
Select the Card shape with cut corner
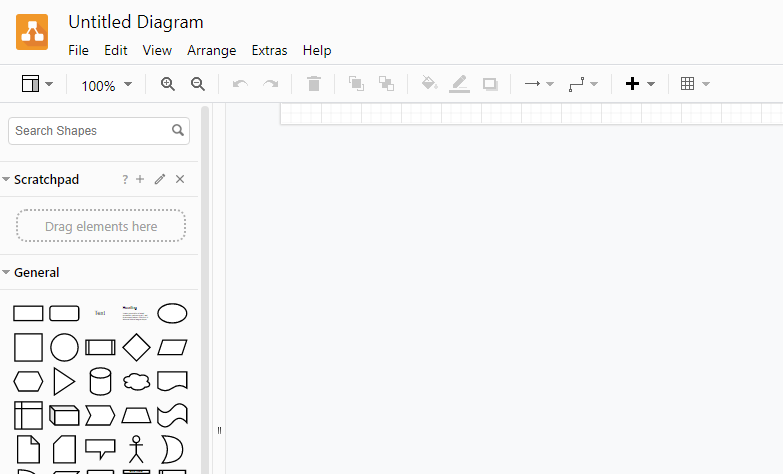[x=64, y=450]
